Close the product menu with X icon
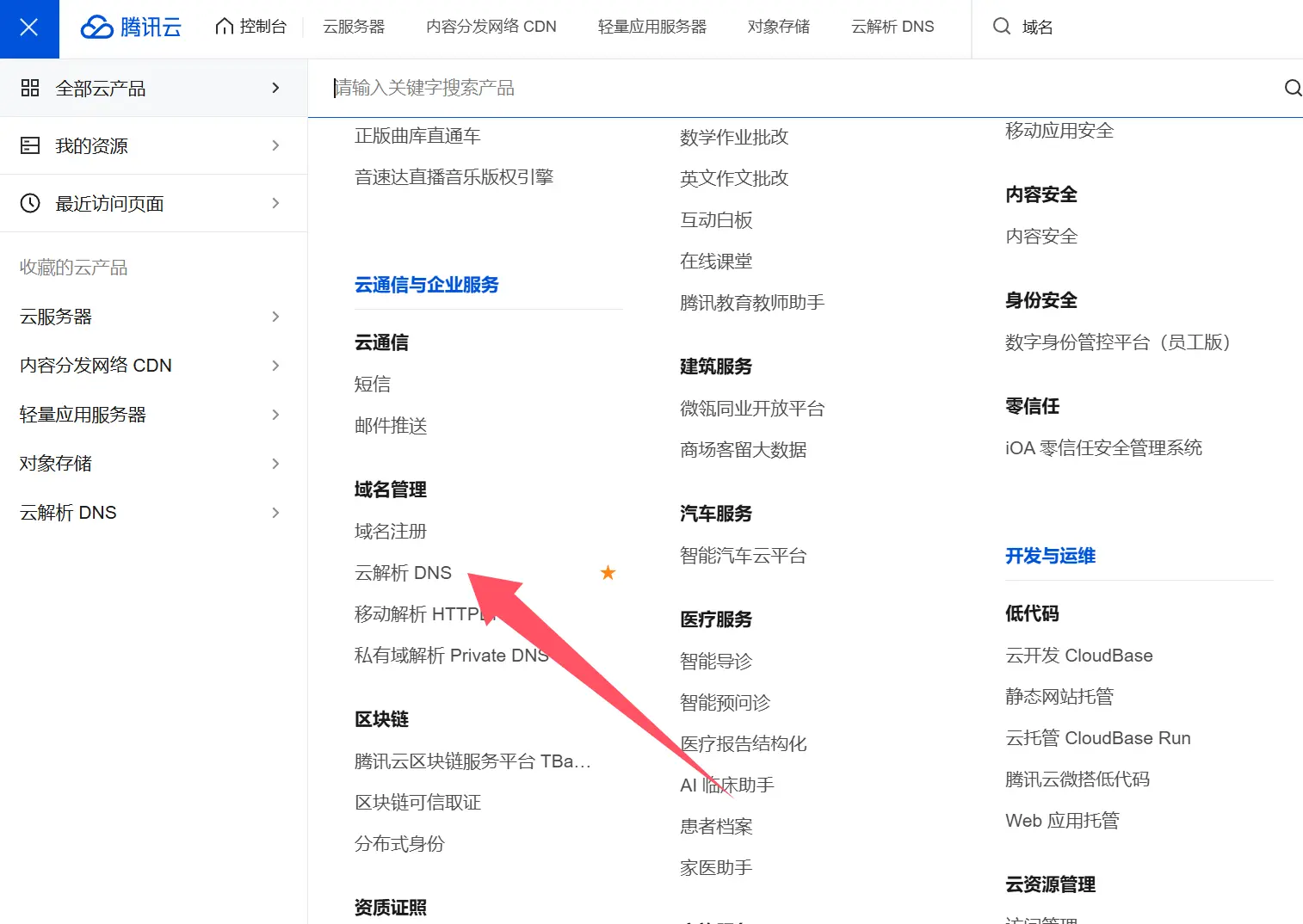This screenshot has height=924, width=1303. (x=28, y=28)
